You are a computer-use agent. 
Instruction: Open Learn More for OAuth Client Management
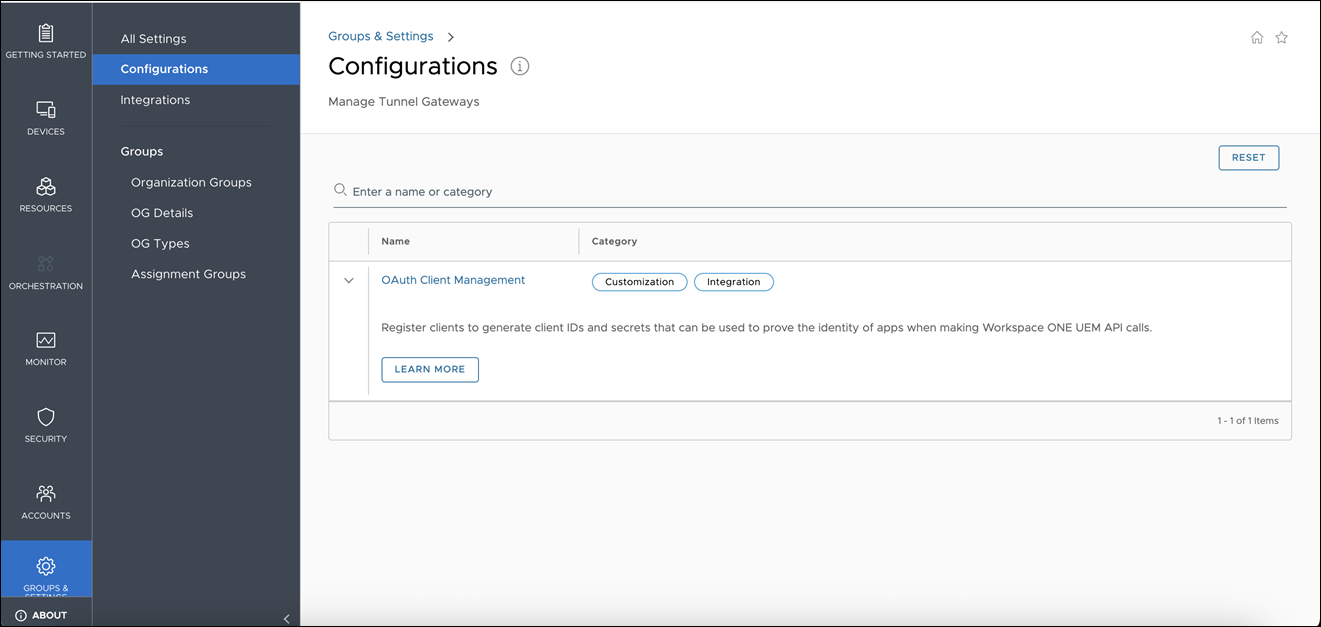[x=429, y=369]
